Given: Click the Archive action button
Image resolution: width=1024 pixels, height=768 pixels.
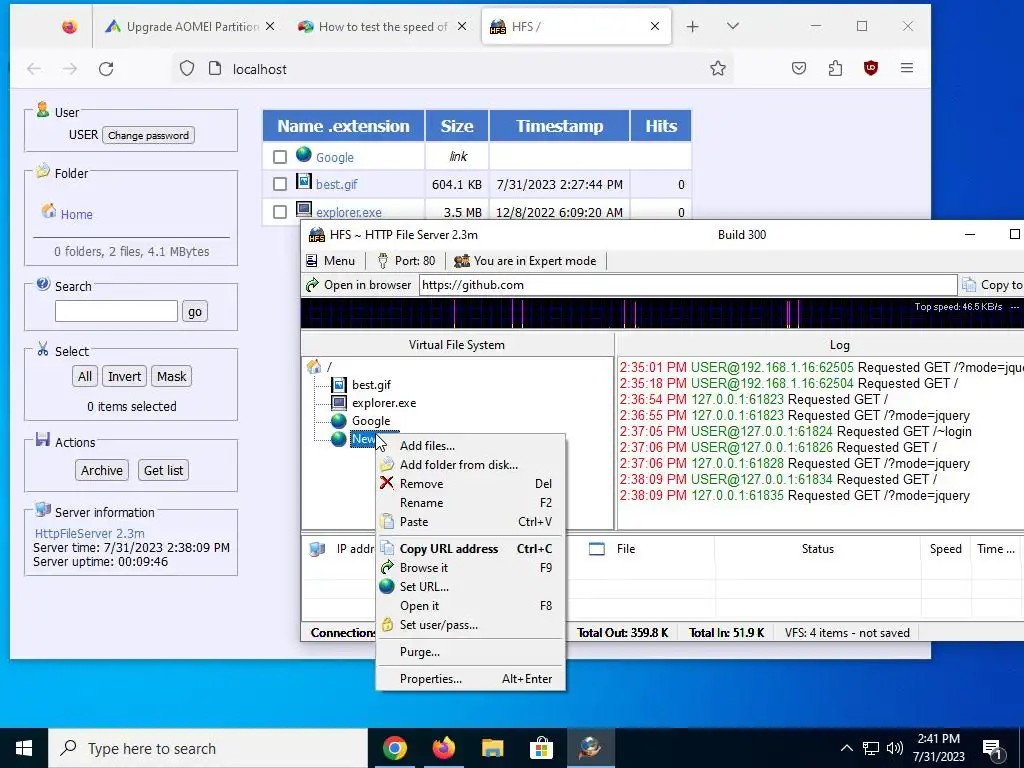Looking at the screenshot, I should point(102,470).
